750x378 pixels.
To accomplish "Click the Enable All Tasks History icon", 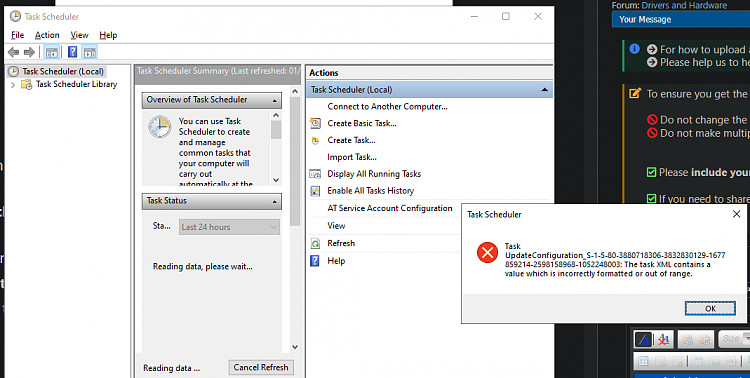I will point(315,191).
